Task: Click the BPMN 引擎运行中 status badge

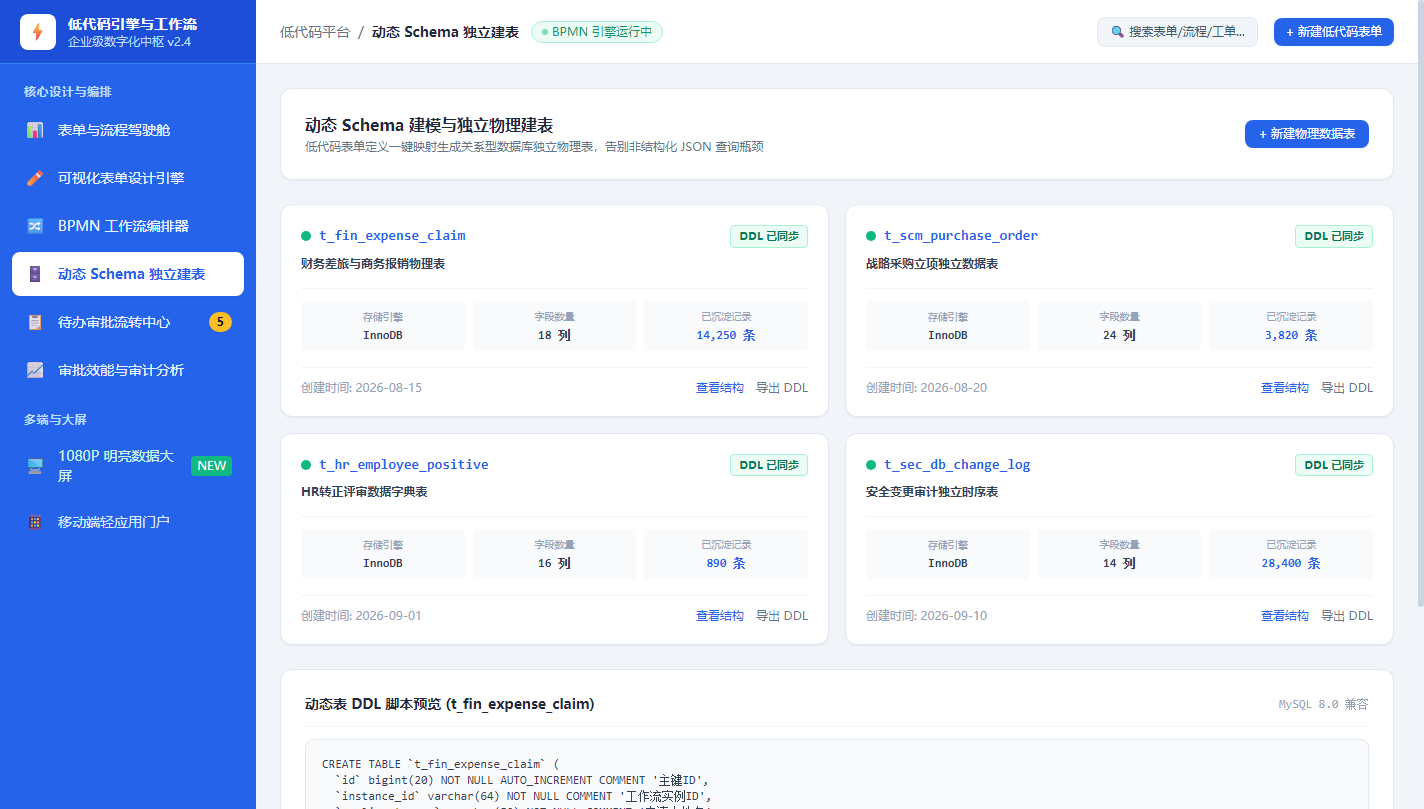Action: point(597,32)
